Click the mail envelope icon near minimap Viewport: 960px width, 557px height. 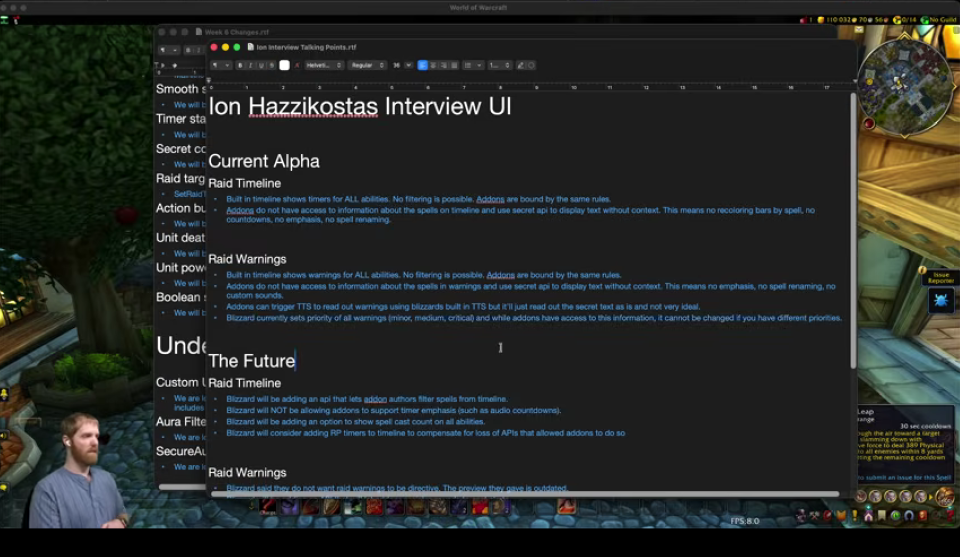tap(858, 29)
